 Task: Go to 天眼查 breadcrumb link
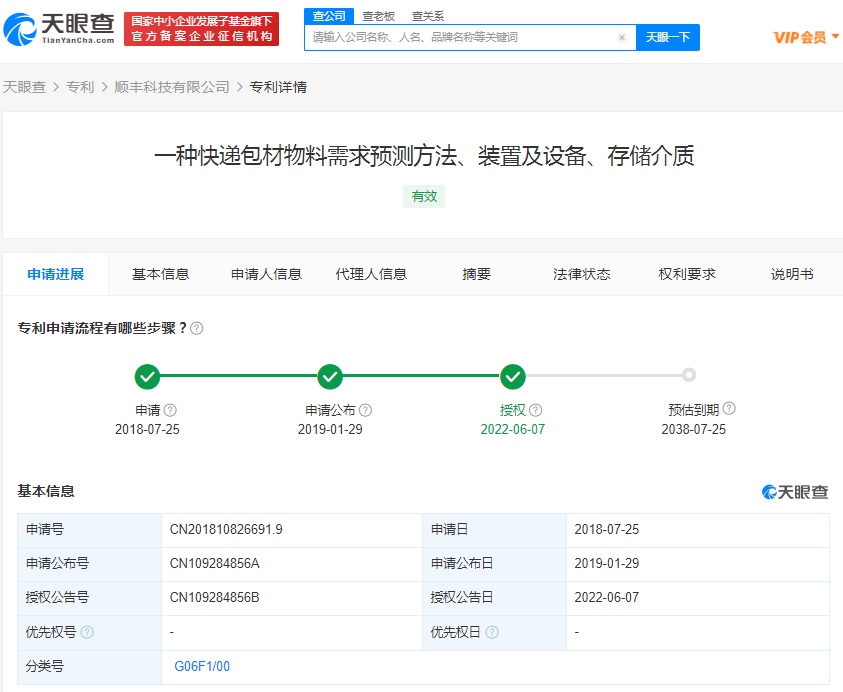tap(24, 87)
